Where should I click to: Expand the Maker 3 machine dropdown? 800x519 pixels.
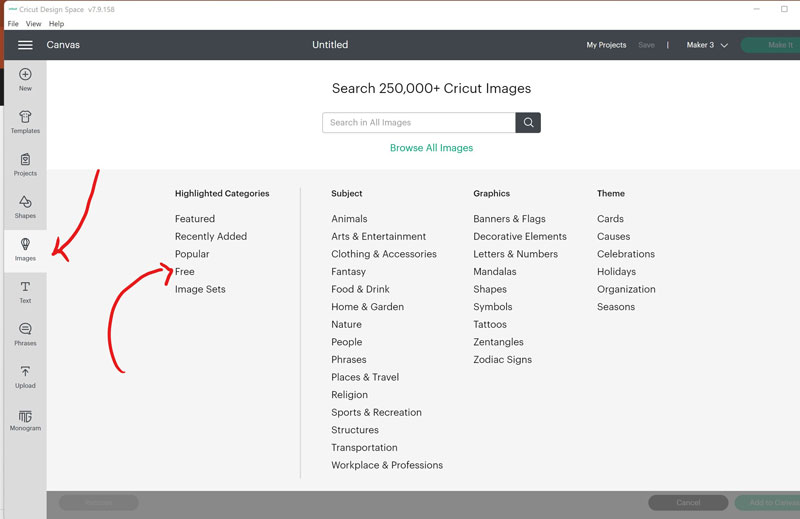(707, 45)
